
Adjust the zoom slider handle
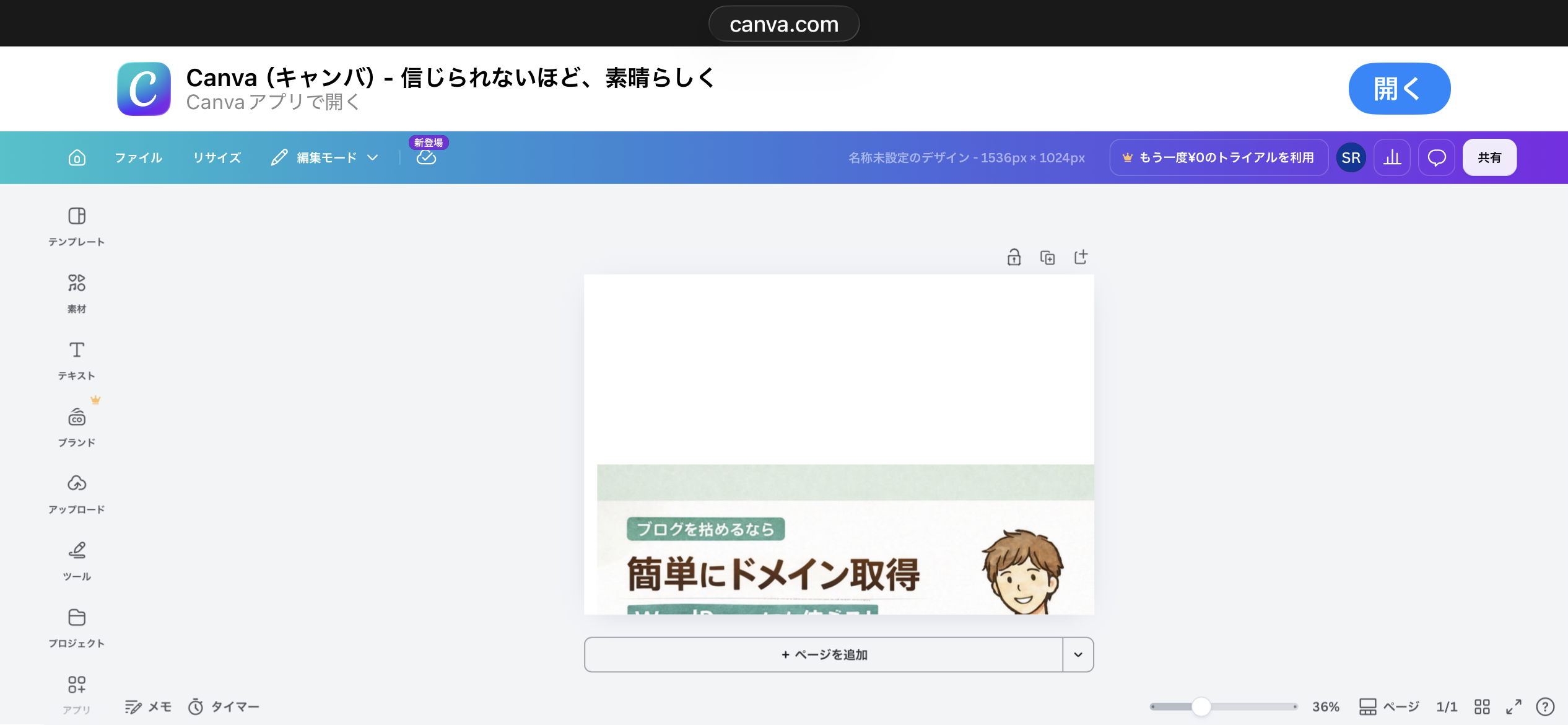1201,706
